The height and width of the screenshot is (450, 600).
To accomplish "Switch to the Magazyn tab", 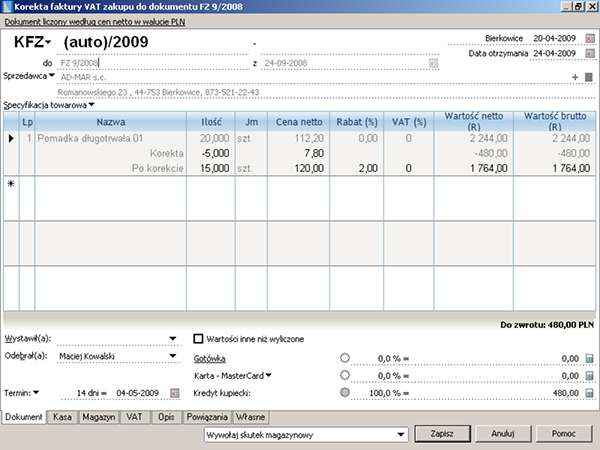I will (x=98, y=416).
